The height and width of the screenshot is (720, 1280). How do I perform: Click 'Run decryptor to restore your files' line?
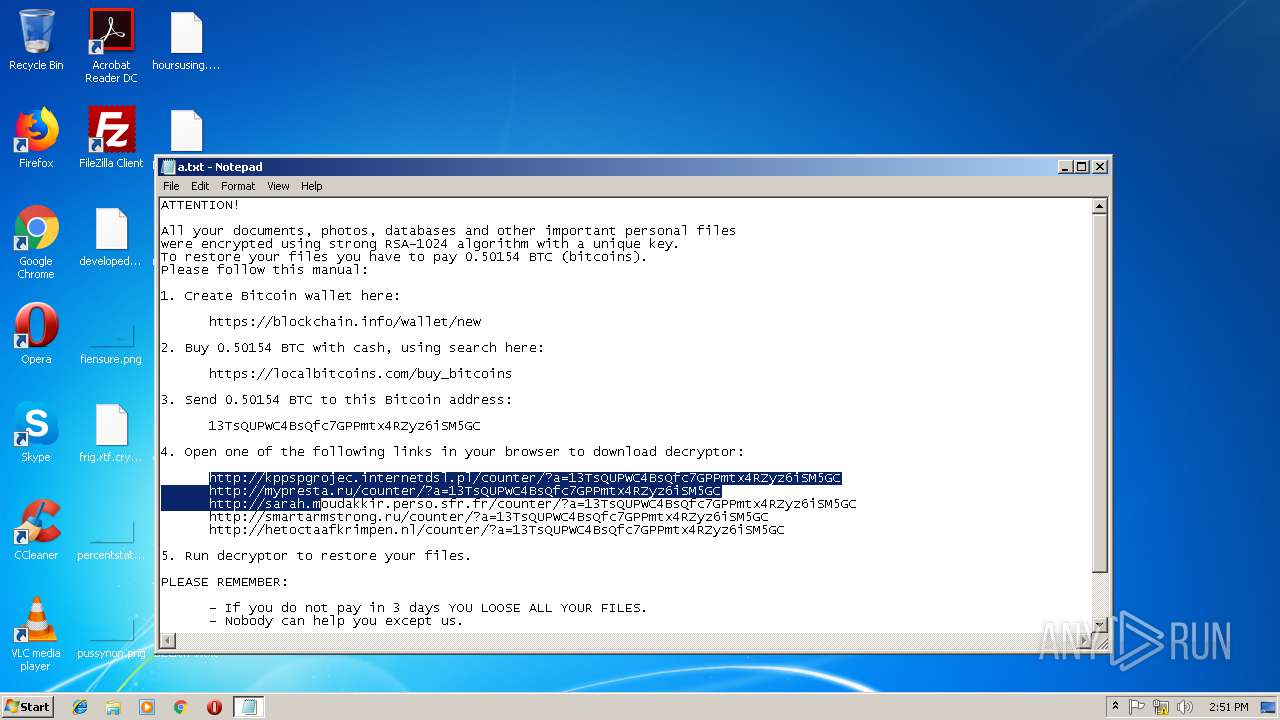tap(316, 556)
